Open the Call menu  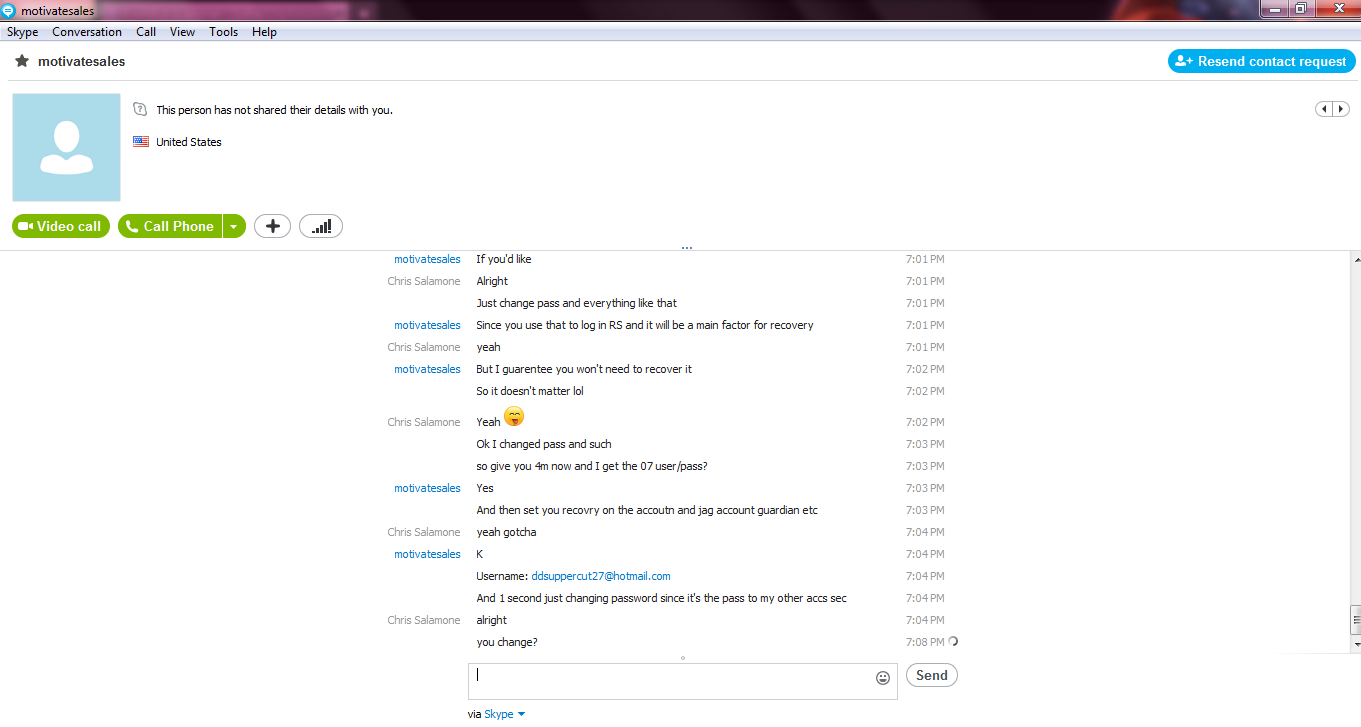click(146, 32)
